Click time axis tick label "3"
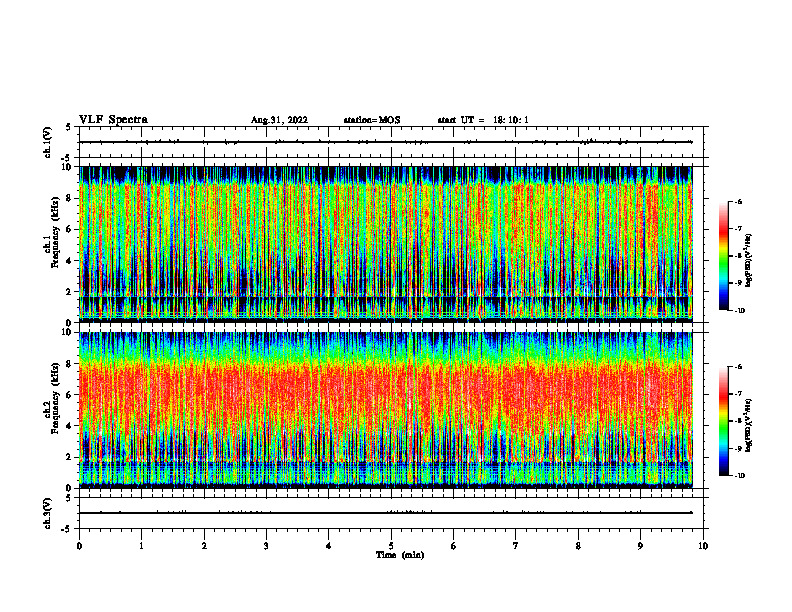This screenshot has height=612, width=792. click(x=267, y=546)
